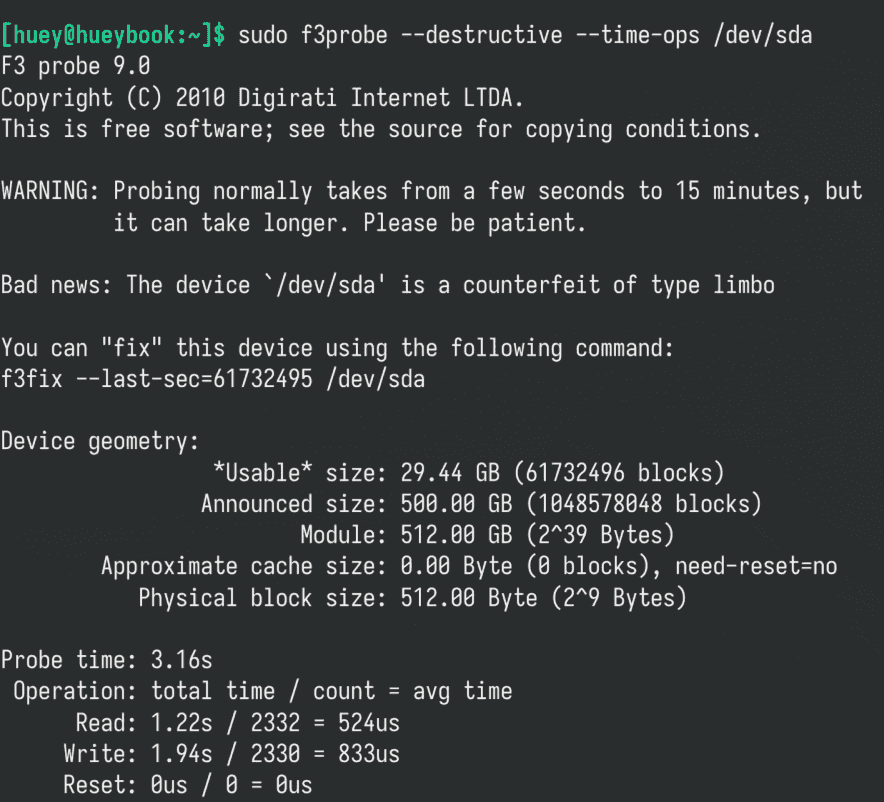Click the Read average time 524us
The width and height of the screenshot is (884, 802).
coord(369,722)
